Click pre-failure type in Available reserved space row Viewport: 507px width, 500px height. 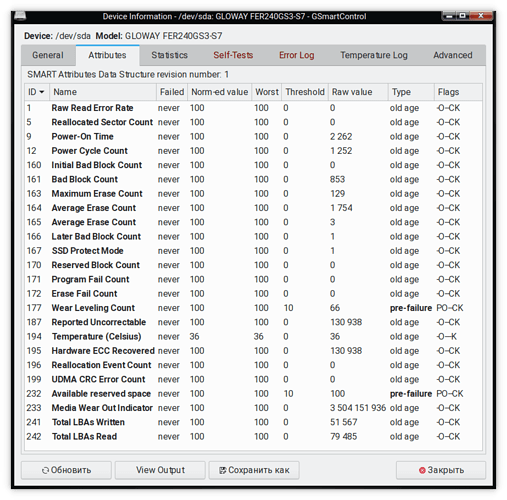click(411, 394)
